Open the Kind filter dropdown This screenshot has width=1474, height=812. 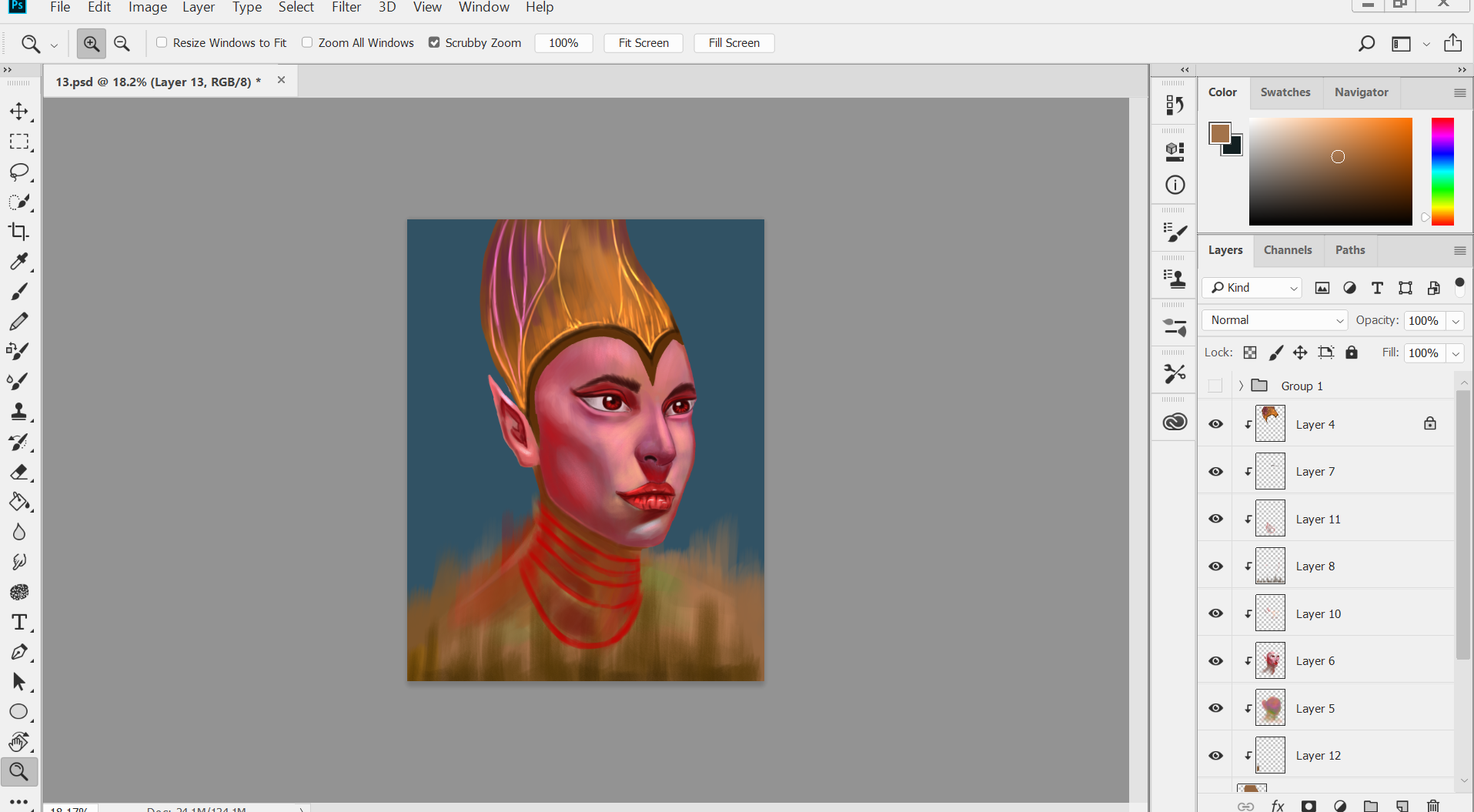tap(1252, 288)
